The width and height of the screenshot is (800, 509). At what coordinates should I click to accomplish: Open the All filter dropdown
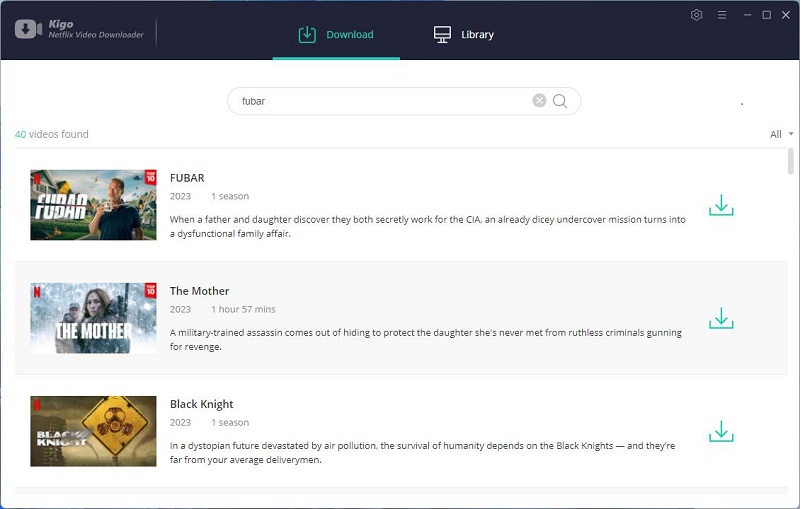click(781, 134)
